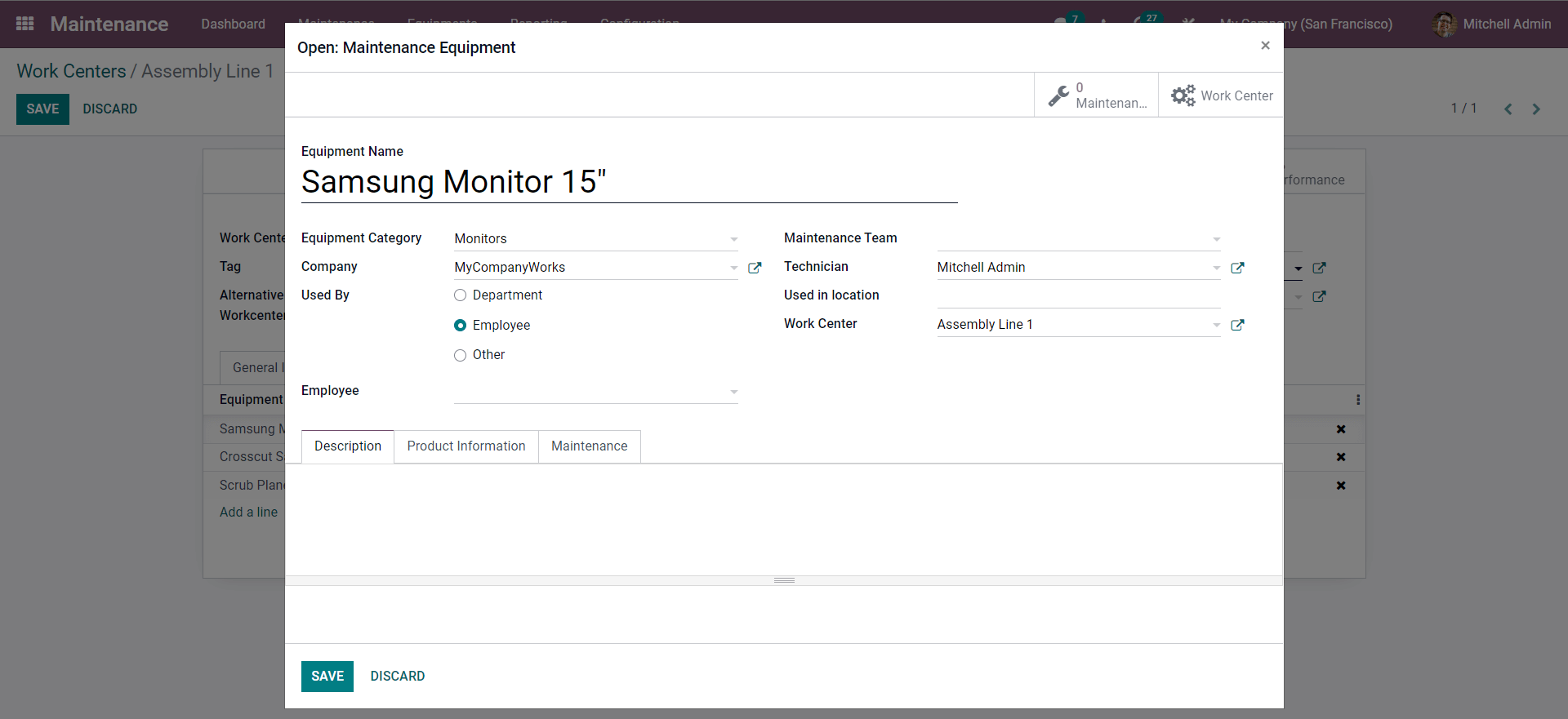This screenshot has height=719, width=1568.
Task: Open Mitchell Admin user avatar menu
Action: point(1491,24)
